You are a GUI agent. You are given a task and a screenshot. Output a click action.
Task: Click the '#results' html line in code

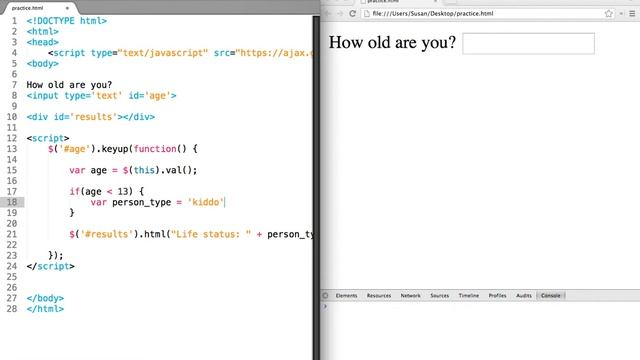191,234
